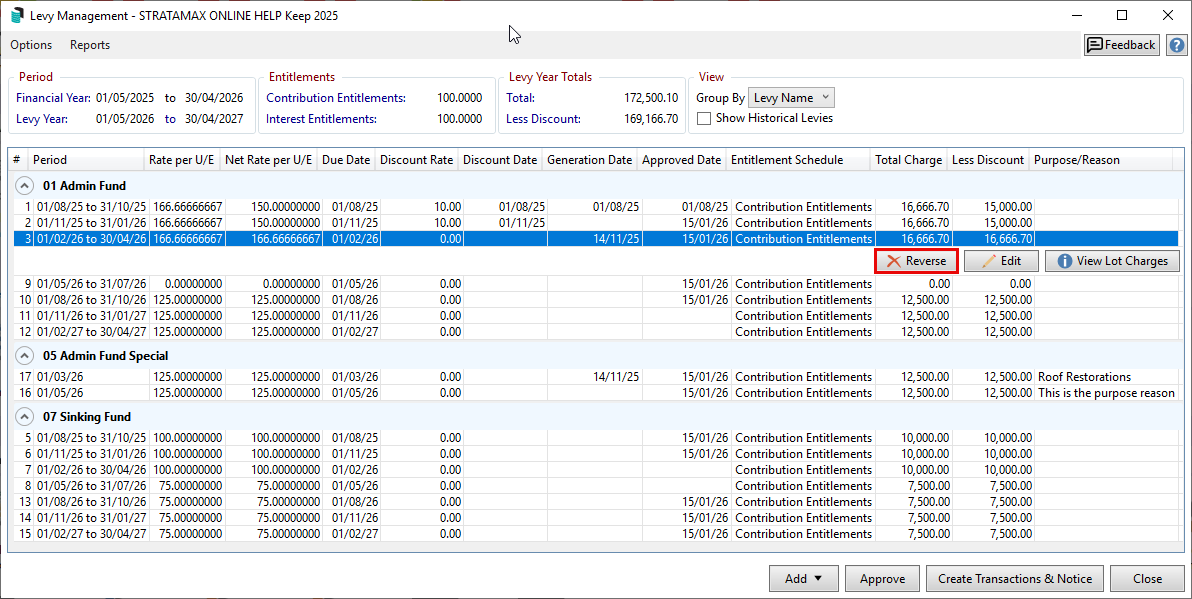Select row 14 period 01/11/26 to 31/01/27
The height and width of the screenshot is (599, 1192).
595,518
